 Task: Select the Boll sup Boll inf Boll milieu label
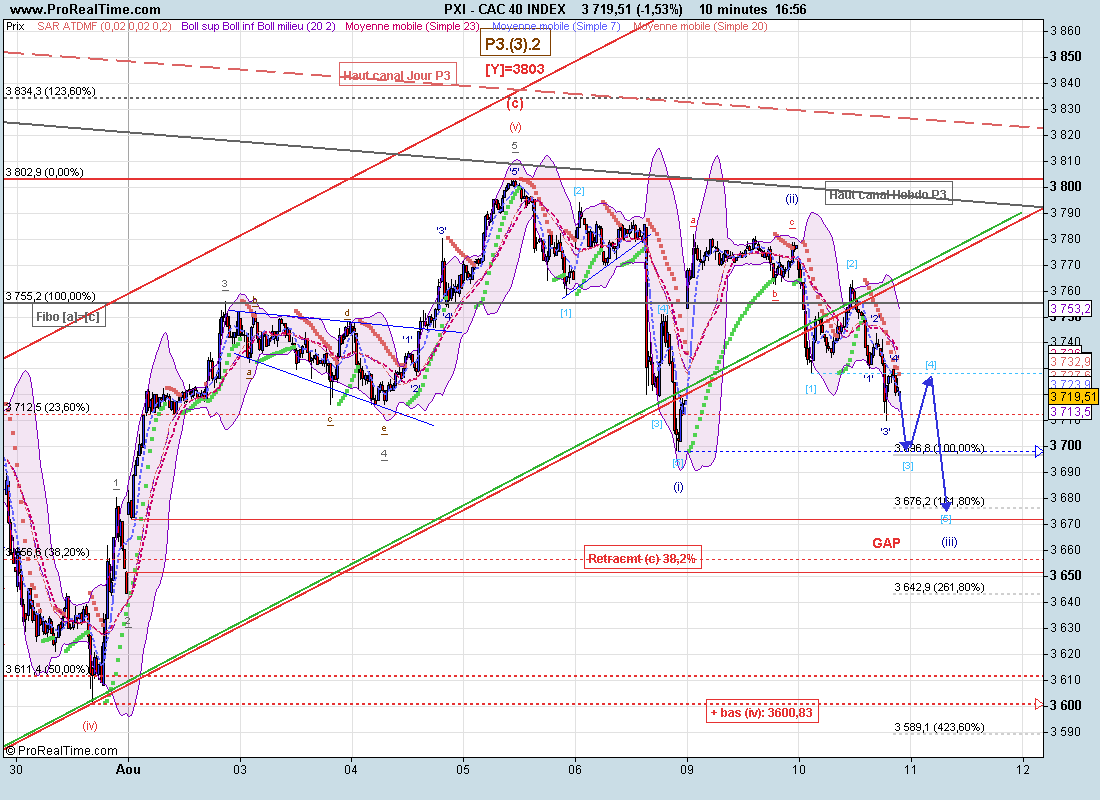(258, 26)
